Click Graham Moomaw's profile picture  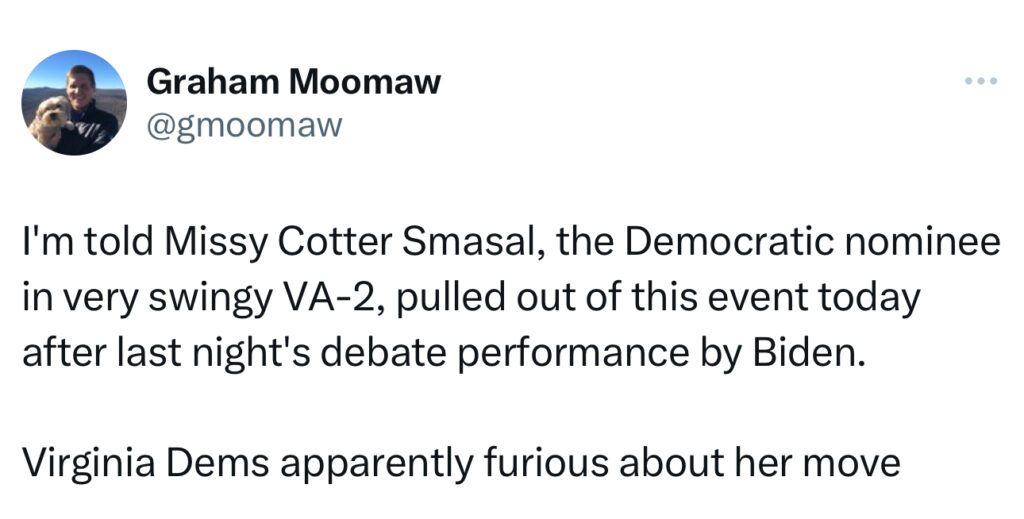click(x=73, y=103)
